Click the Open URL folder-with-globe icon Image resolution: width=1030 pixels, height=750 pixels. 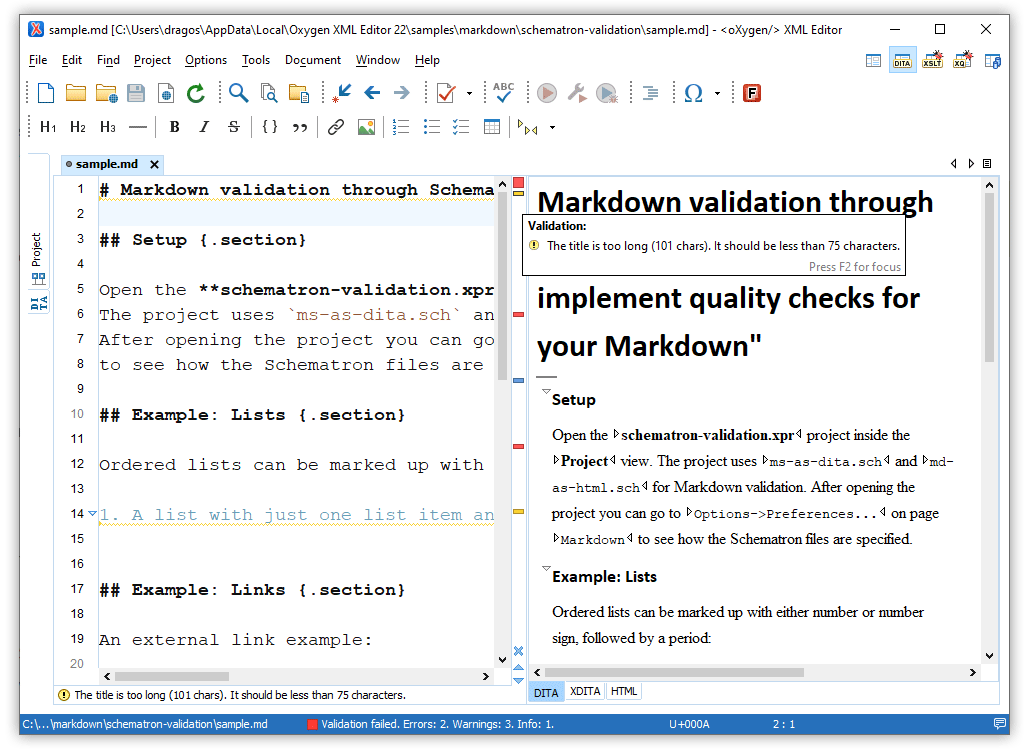point(106,93)
